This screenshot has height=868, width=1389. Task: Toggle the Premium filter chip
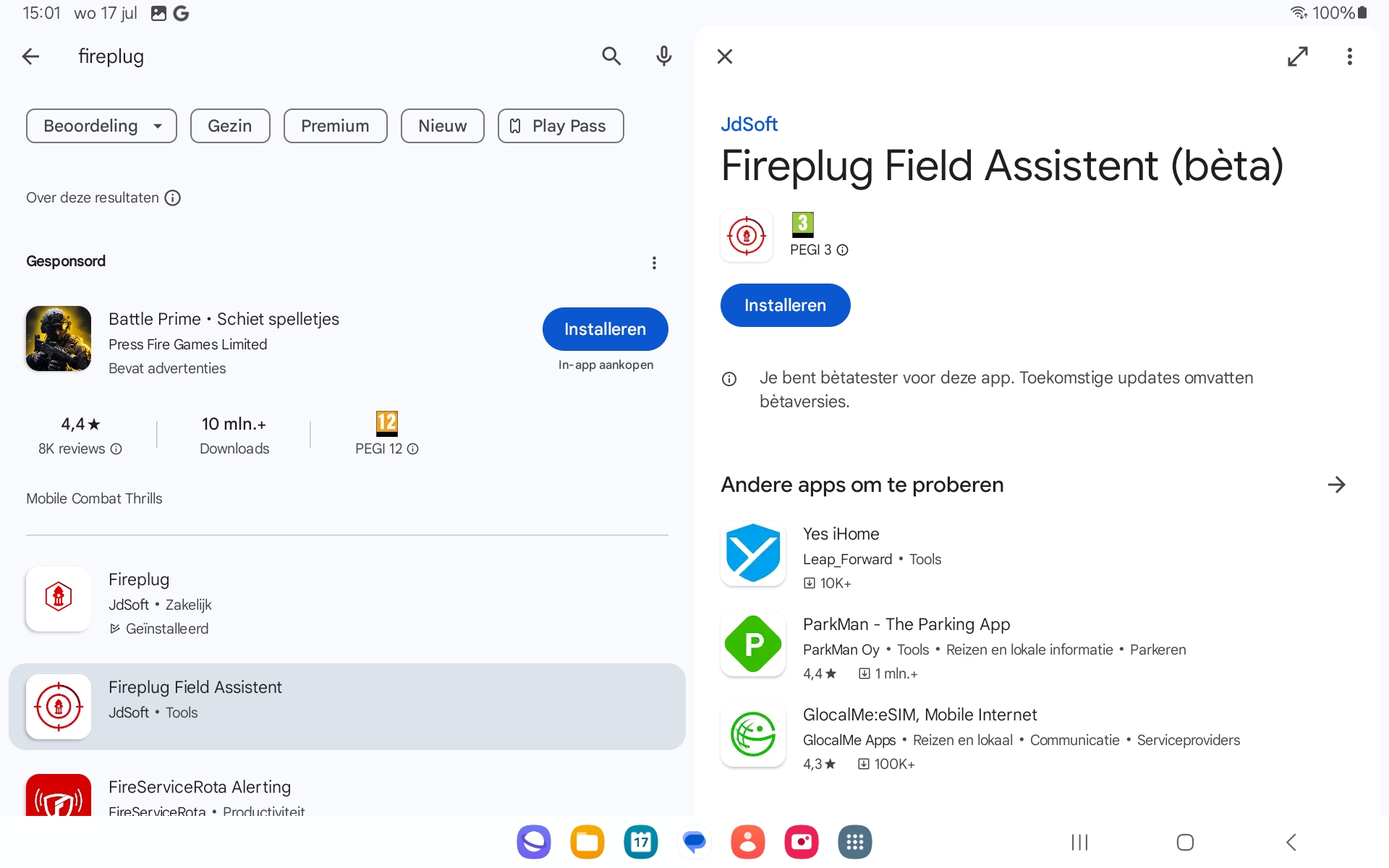pos(335,126)
